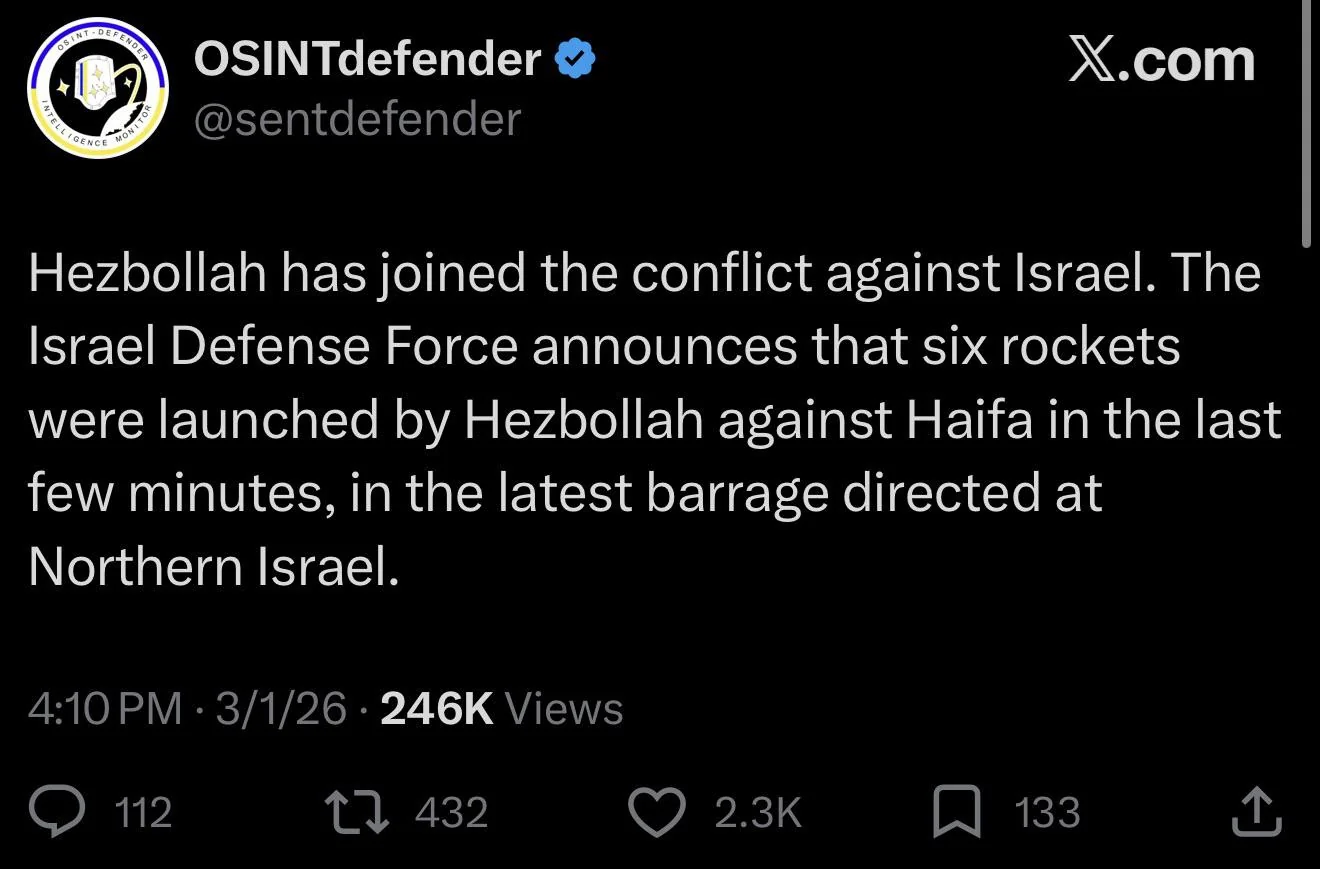This screenshot has height=869, width=1320.
Task: Click the 133 bookmarks count
Action: pyautogui.click(x=1048, y=812)
